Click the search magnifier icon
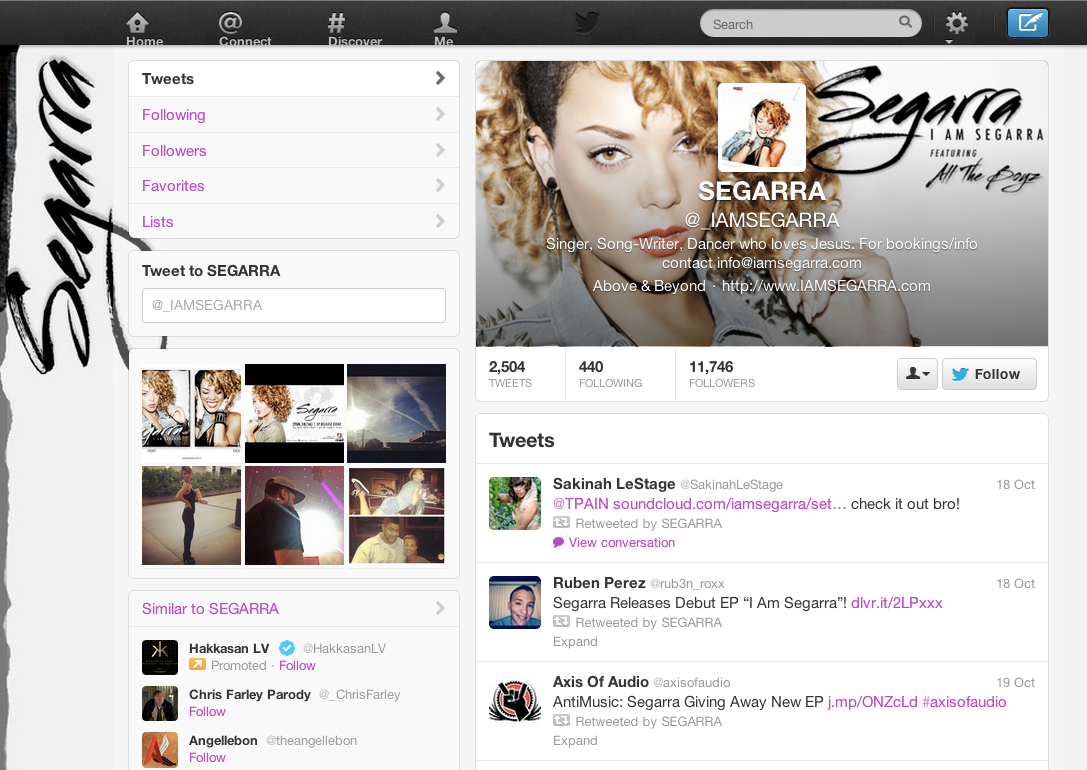Screen dimensions: 1087x770 point(905,22)
